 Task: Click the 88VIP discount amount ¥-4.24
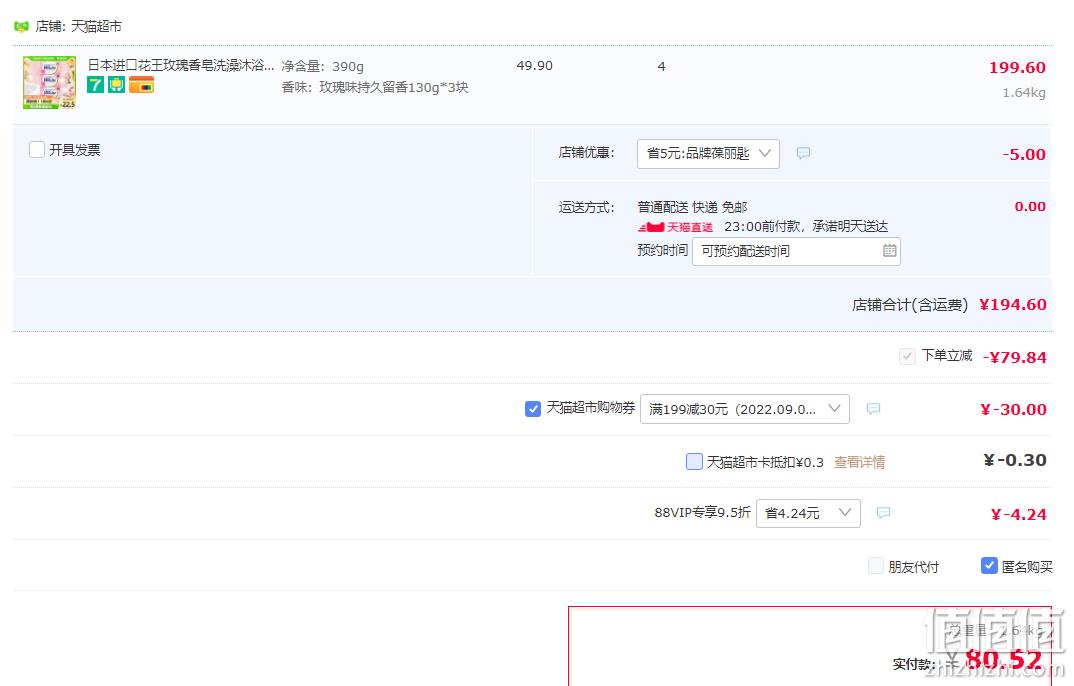1019,514
